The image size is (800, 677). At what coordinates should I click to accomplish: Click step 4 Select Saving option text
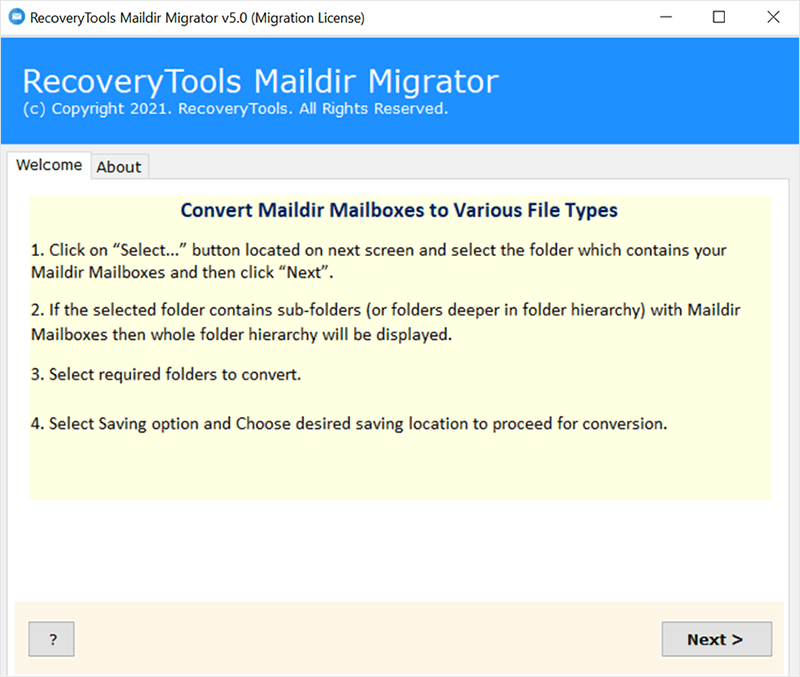click(348, 423)
